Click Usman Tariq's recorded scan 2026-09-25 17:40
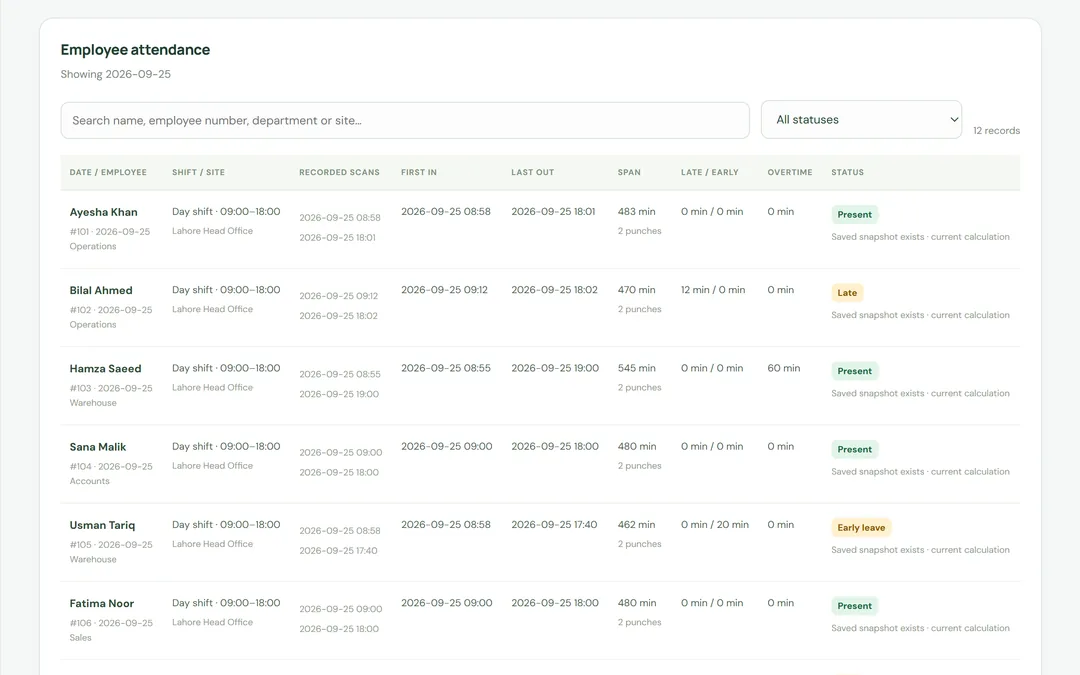 [x=338, y=551]
